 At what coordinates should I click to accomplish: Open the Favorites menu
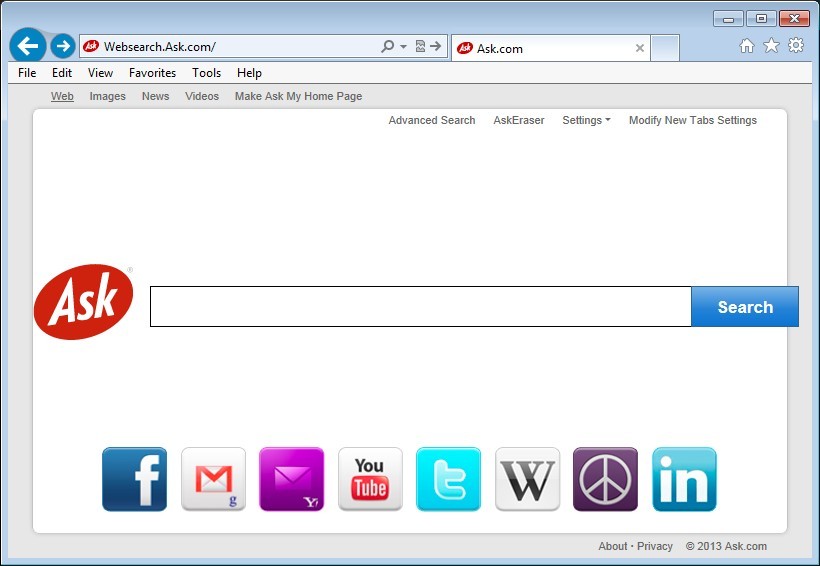[152, 73]
